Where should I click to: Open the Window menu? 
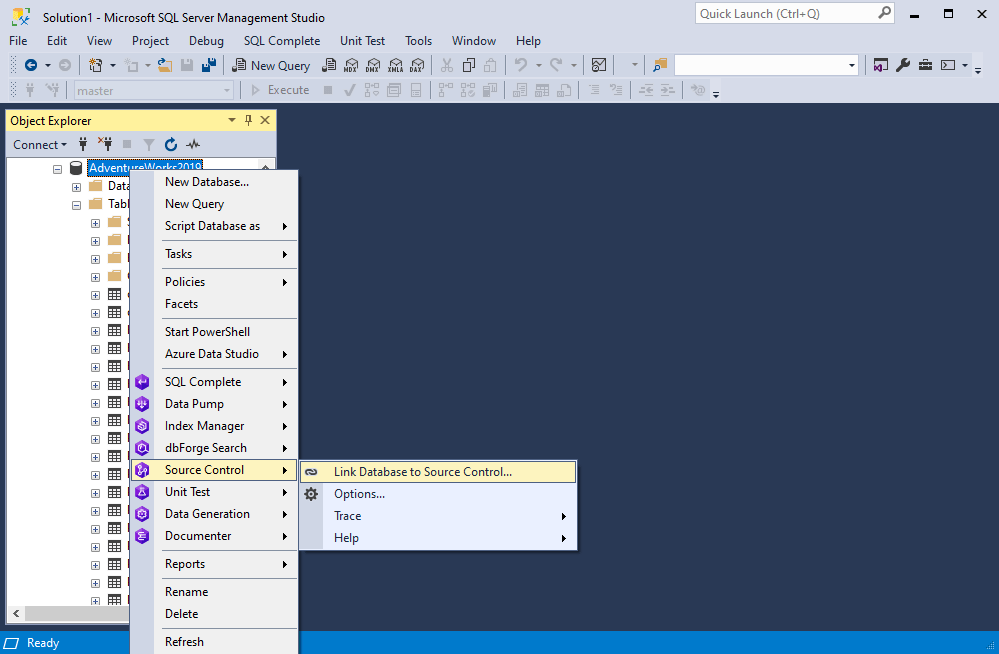click(474, 41)
